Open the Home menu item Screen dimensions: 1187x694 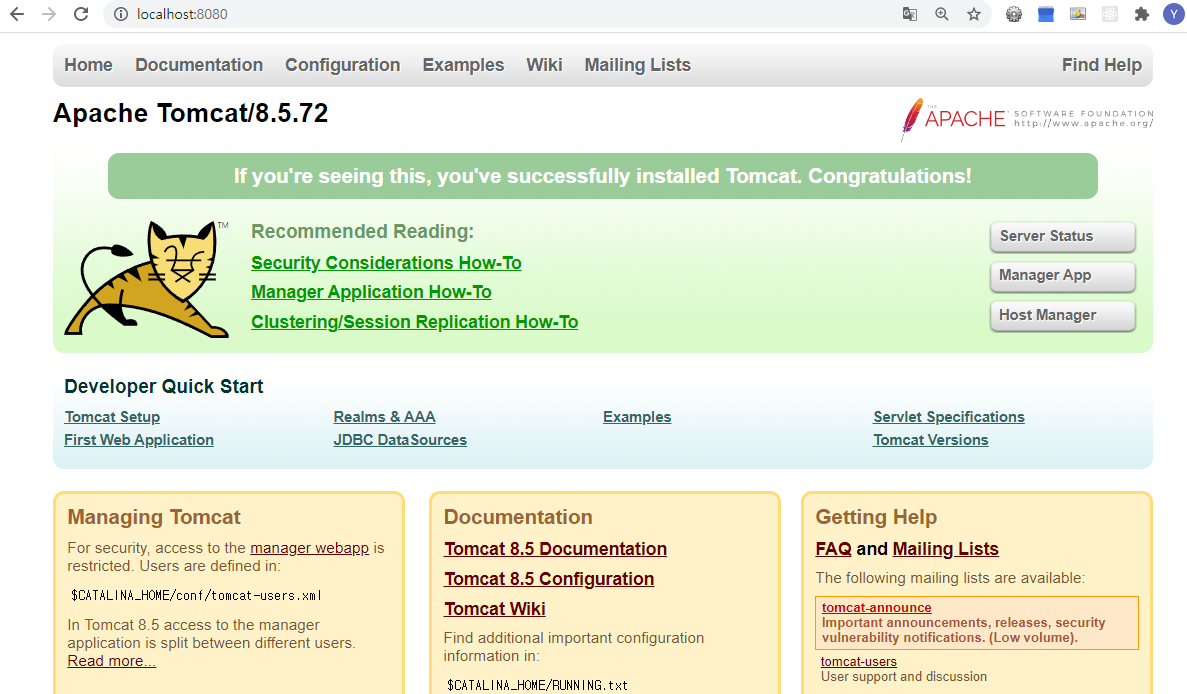89,65
